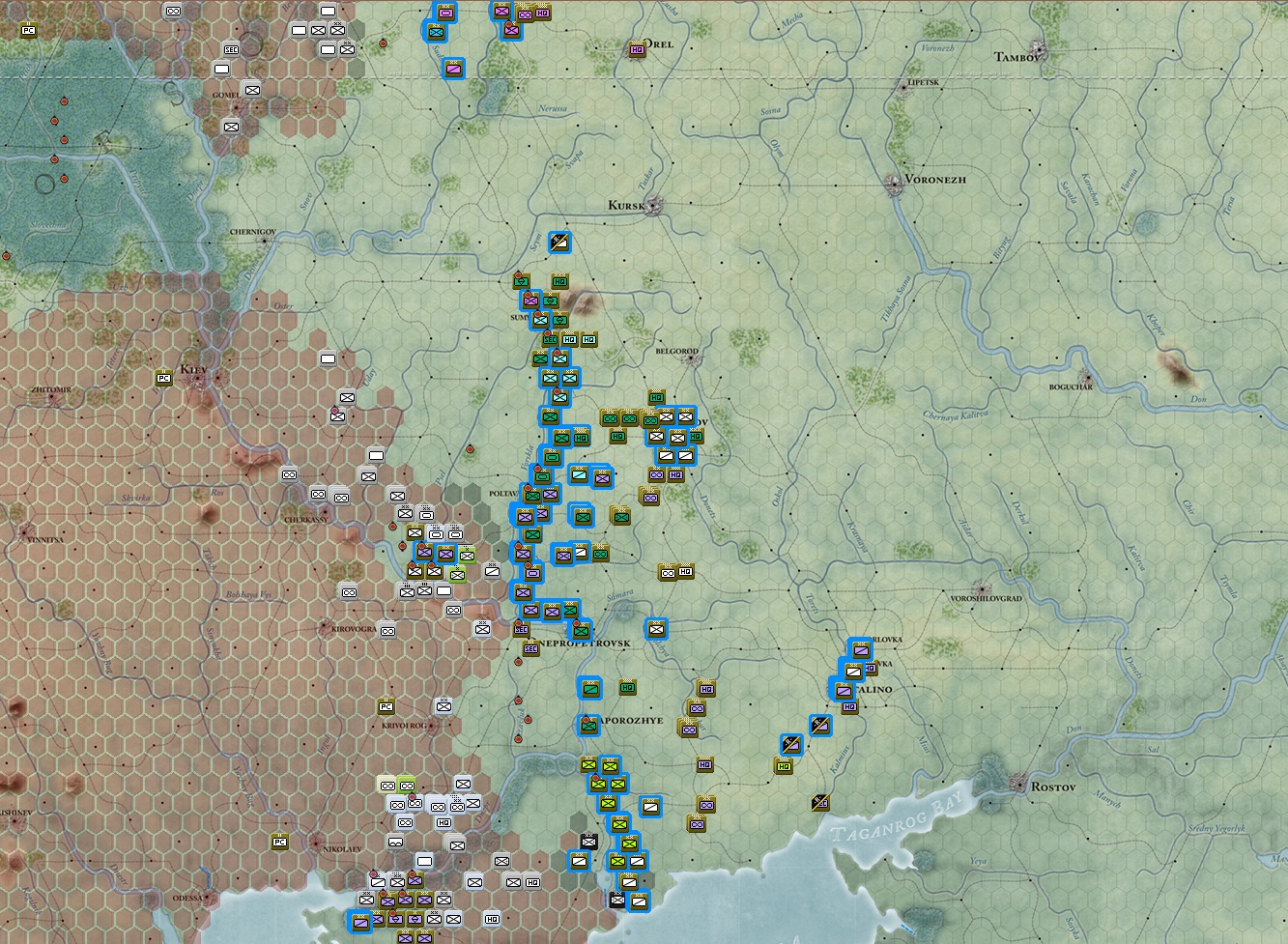Image resolution: width=1288 pixels, height=944 pixels.
Task: Select the PC counter west of Nikolaev
Action: (280, 841)
